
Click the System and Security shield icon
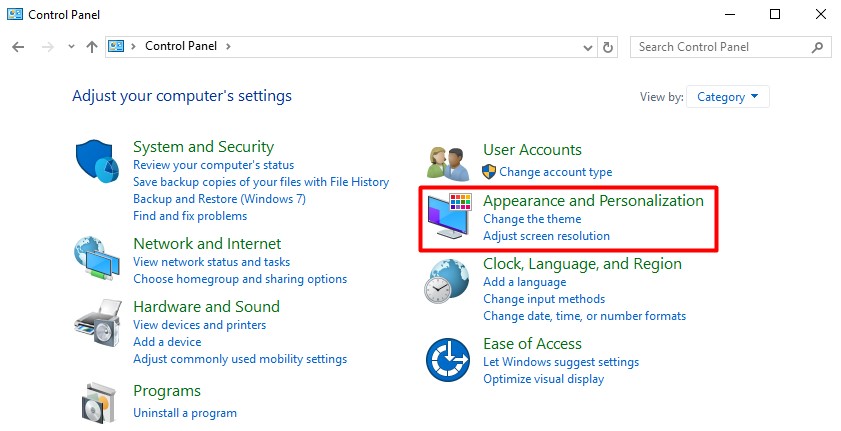(x=97, y=161)
